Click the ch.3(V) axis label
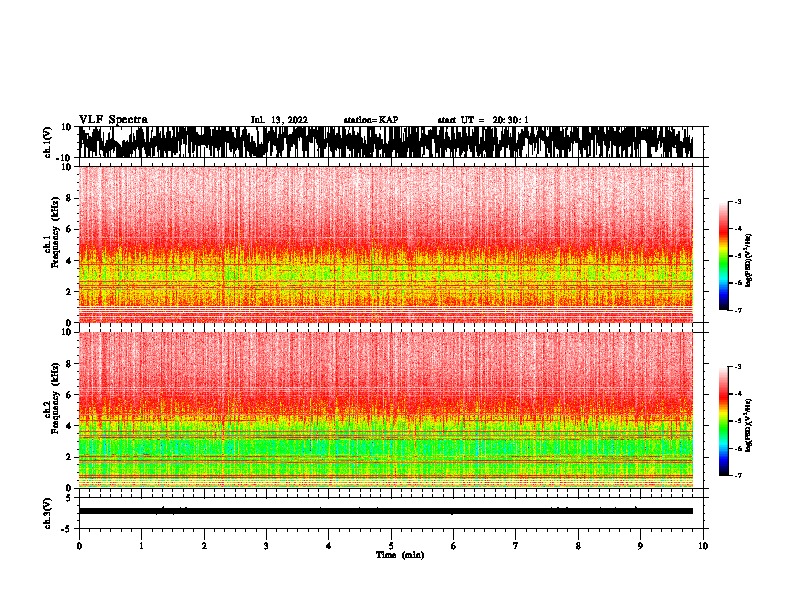This screenshot has width=792, height=612. pyautogui.click(x=49, y=513)
